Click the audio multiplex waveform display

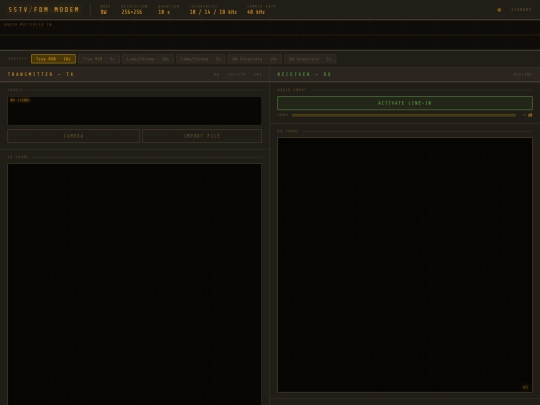tap(270, 35)
